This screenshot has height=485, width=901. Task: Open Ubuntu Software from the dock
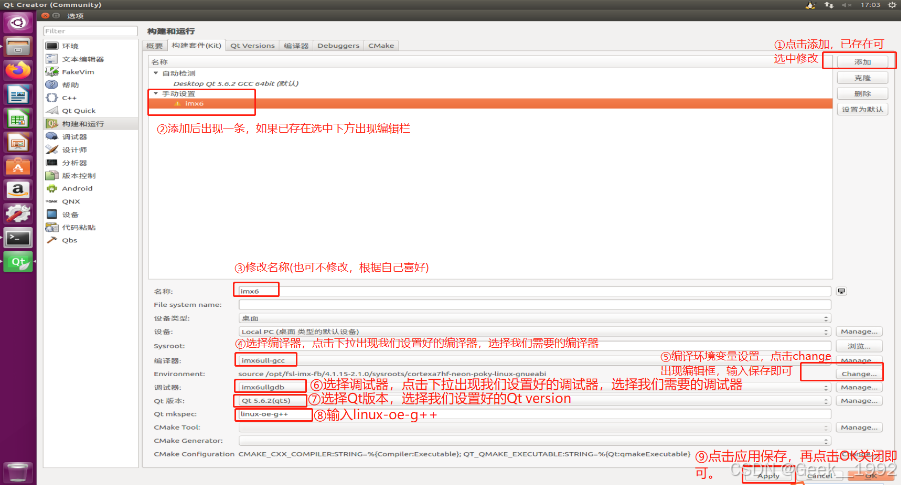point(18,166)
